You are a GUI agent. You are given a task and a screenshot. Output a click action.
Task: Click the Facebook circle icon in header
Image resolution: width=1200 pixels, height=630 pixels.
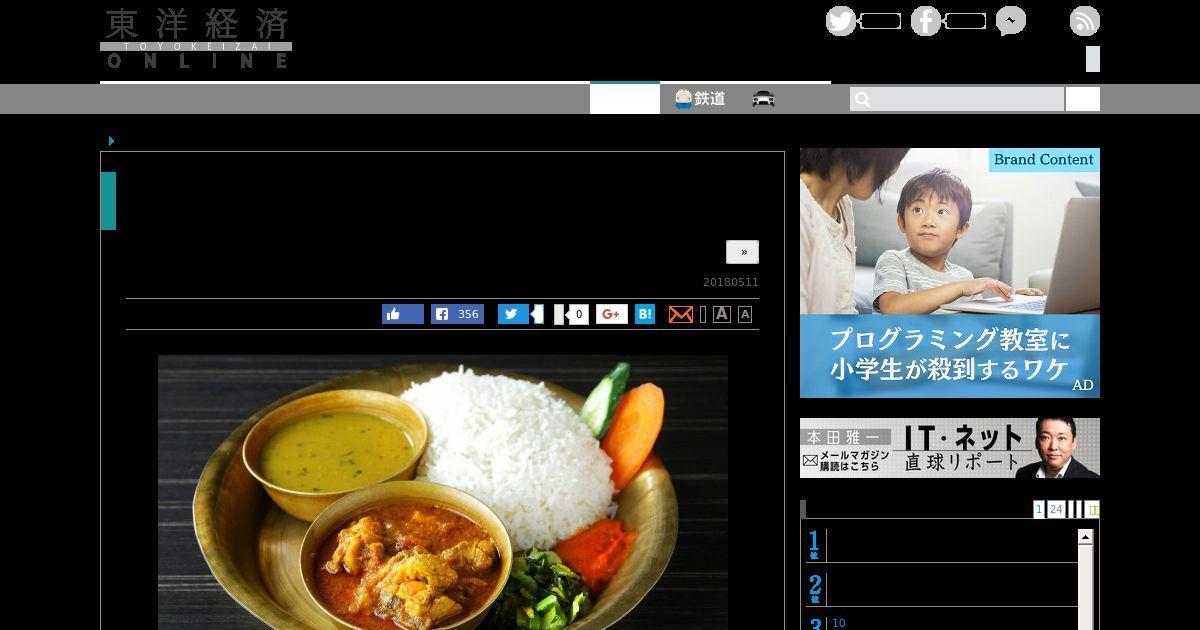[x=926, y=21]
